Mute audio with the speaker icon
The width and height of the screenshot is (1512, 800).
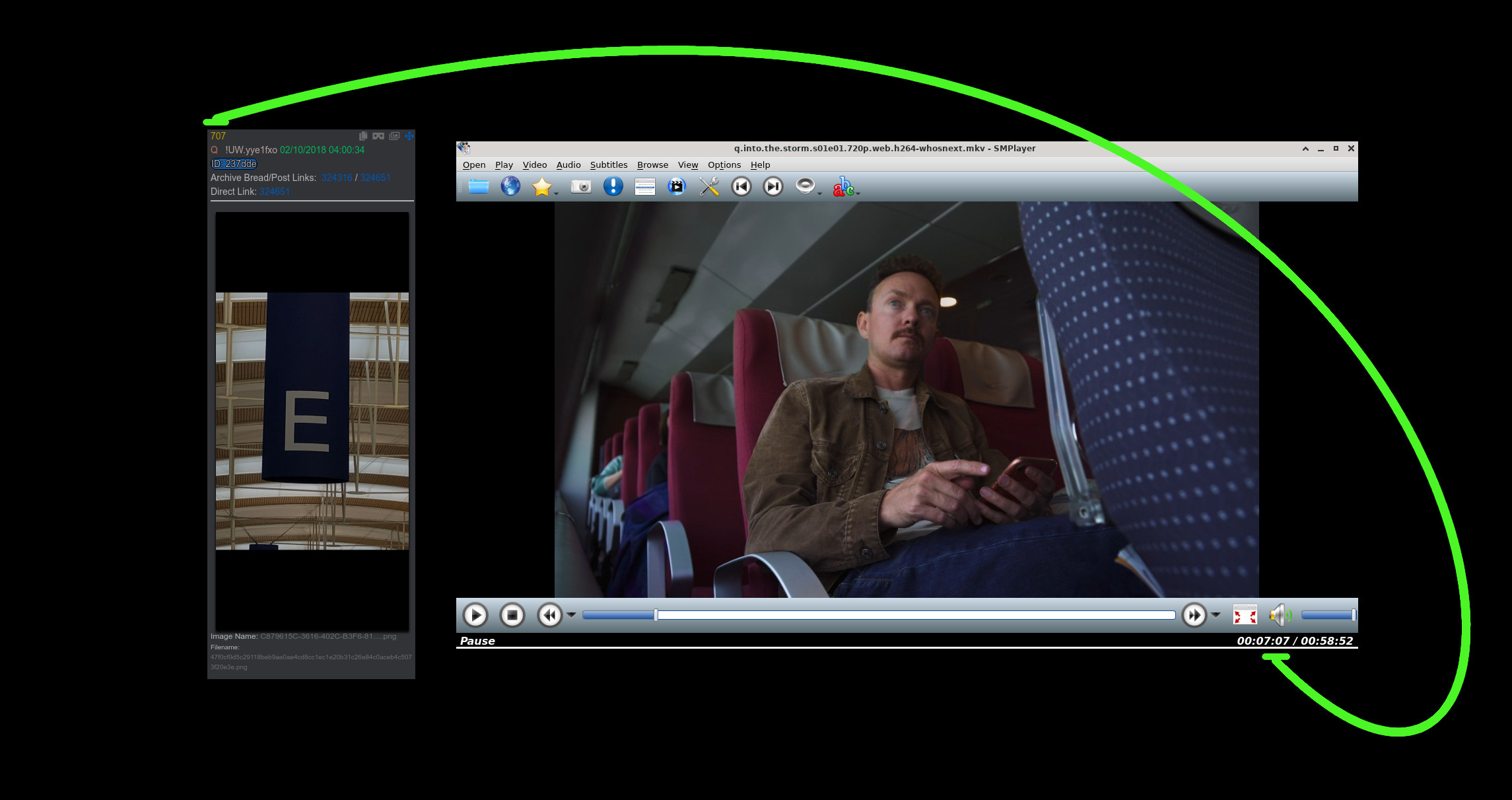1280,615
